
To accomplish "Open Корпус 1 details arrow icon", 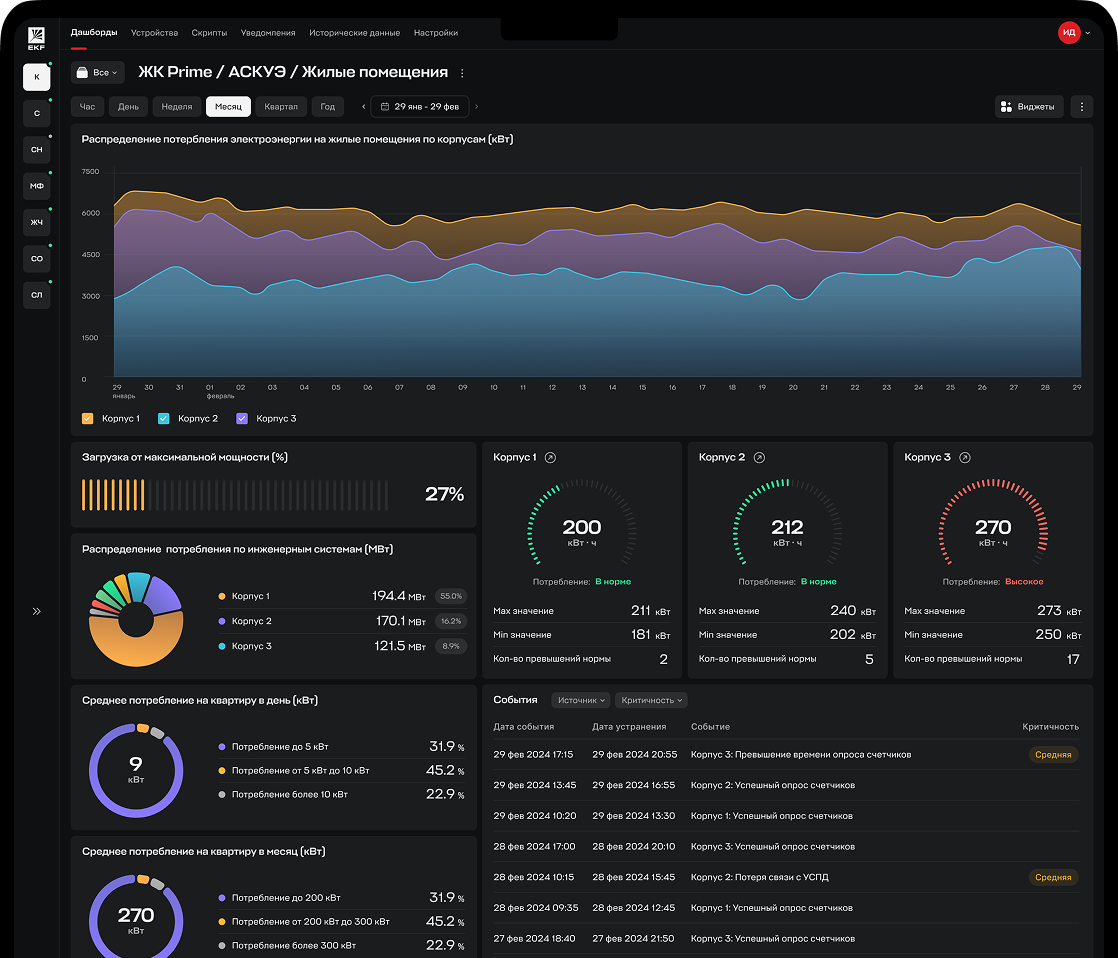I will pos(550,457).
